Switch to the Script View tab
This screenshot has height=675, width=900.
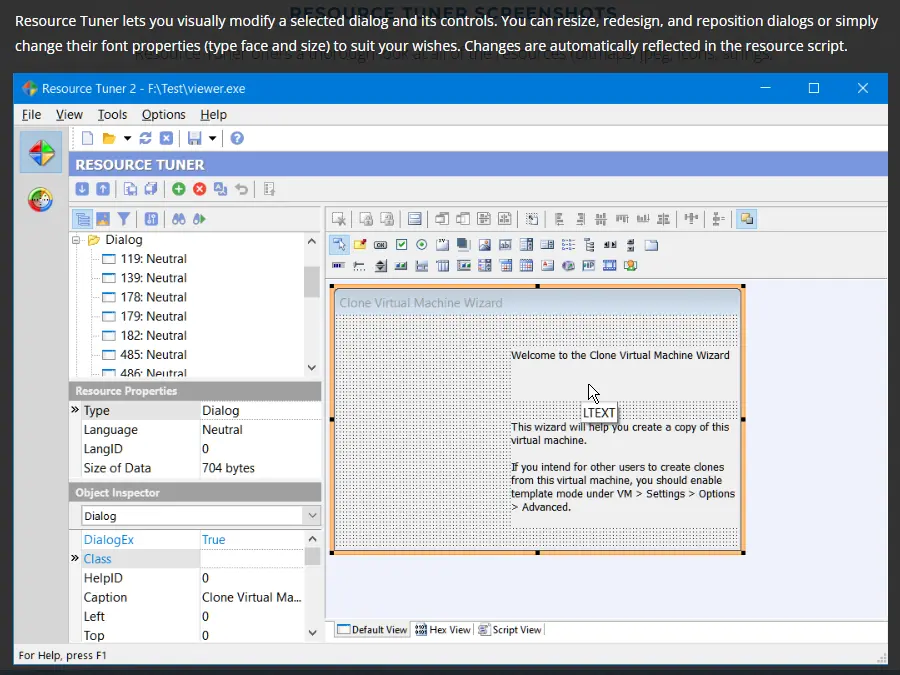[510, 630]
